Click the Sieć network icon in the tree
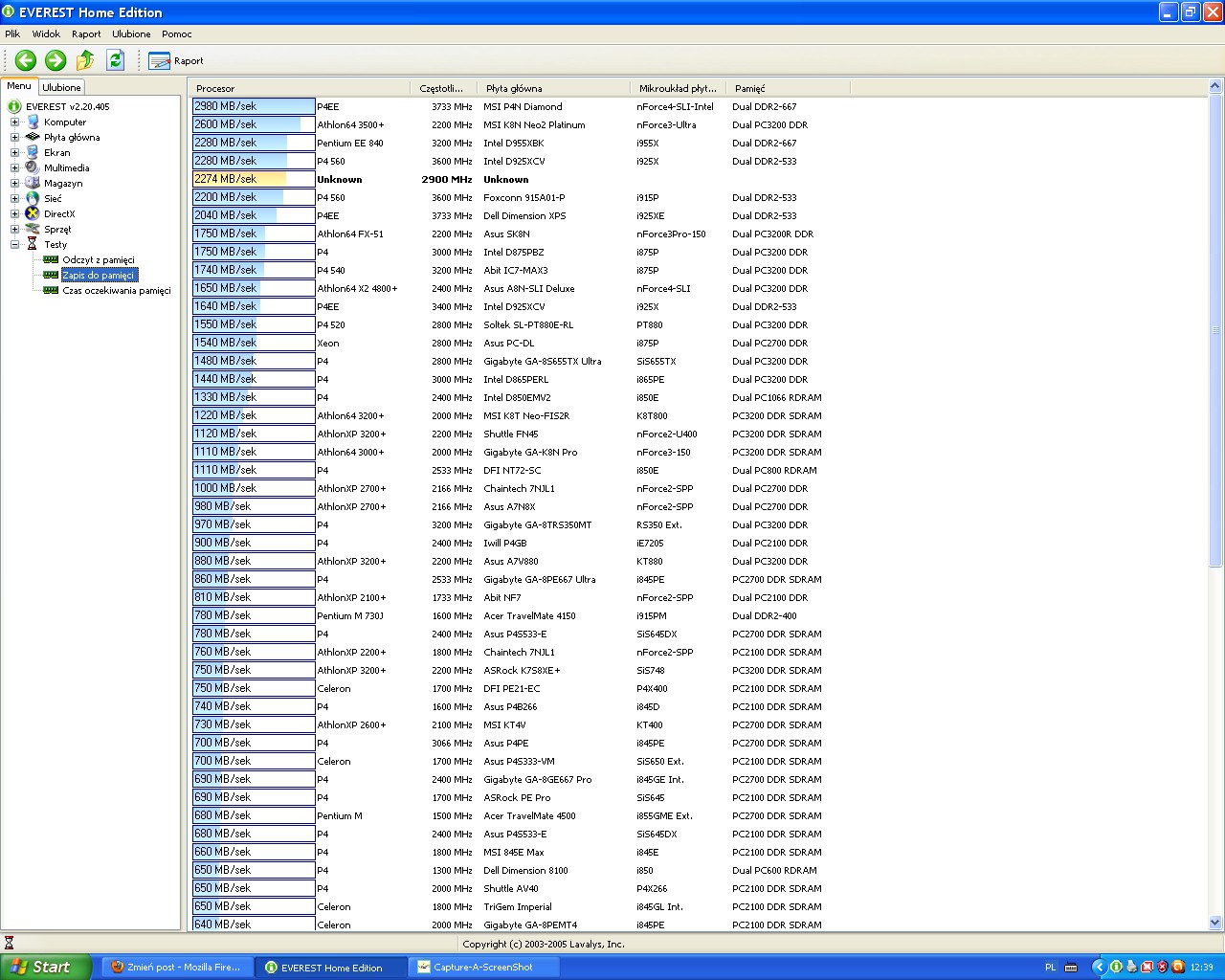This screenshot has height=980, width=1225. click(x=33, y=198)
